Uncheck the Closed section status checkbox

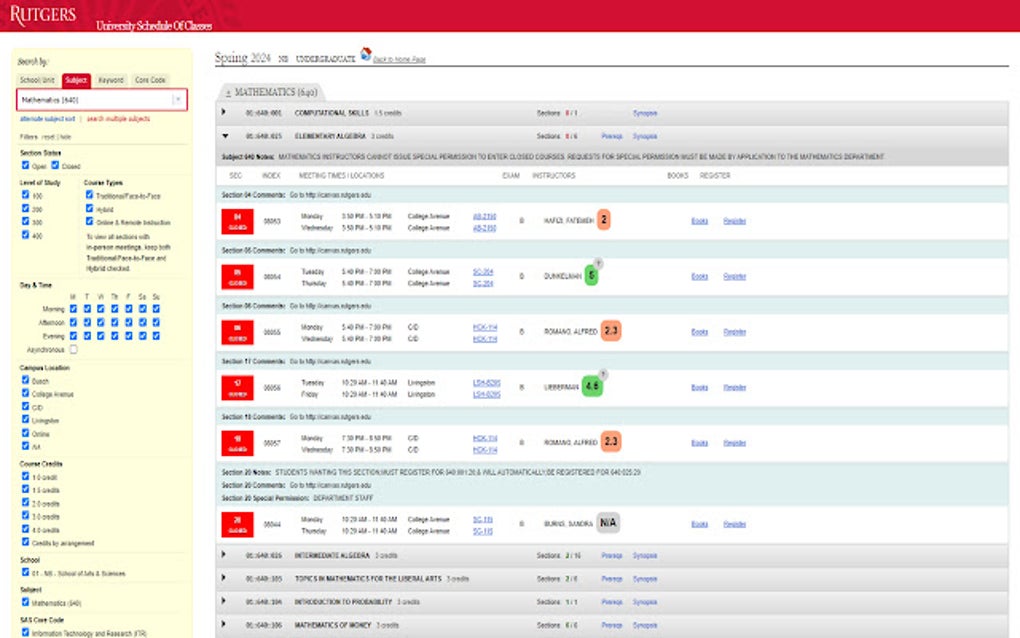pyautogui.click(x=54, y=166)
